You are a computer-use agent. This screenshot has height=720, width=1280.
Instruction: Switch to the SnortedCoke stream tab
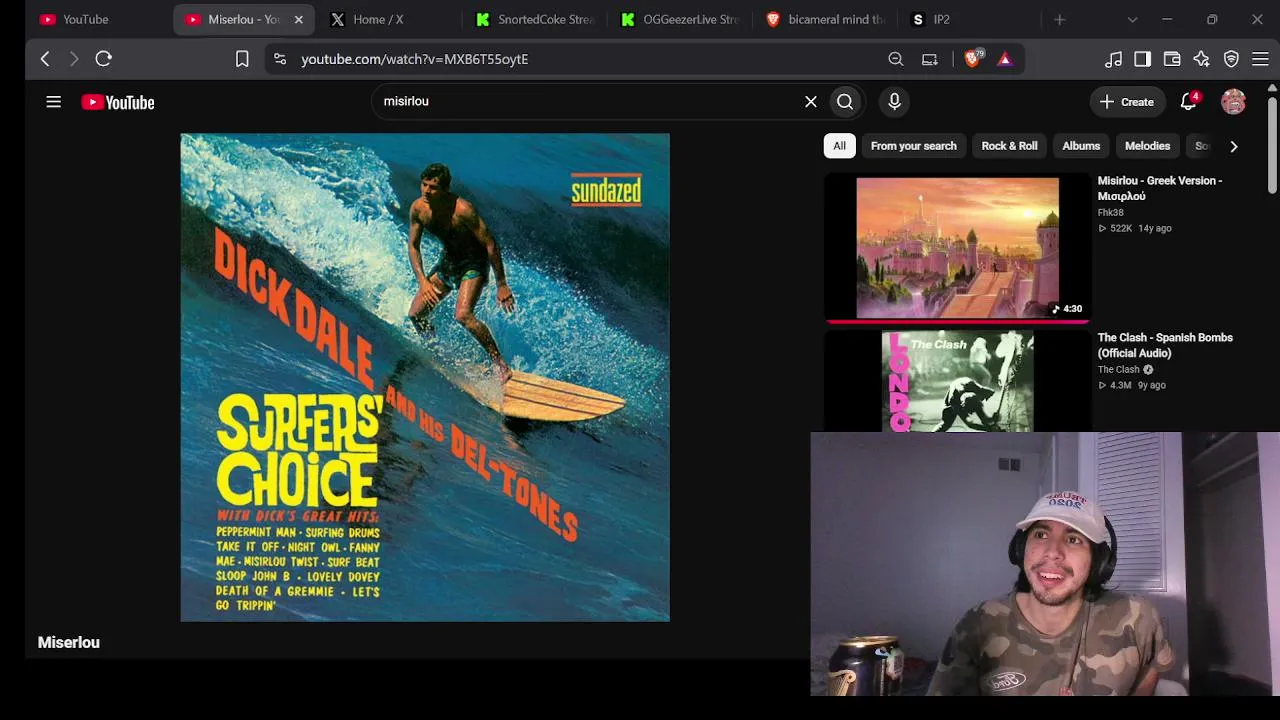point(535,19)
